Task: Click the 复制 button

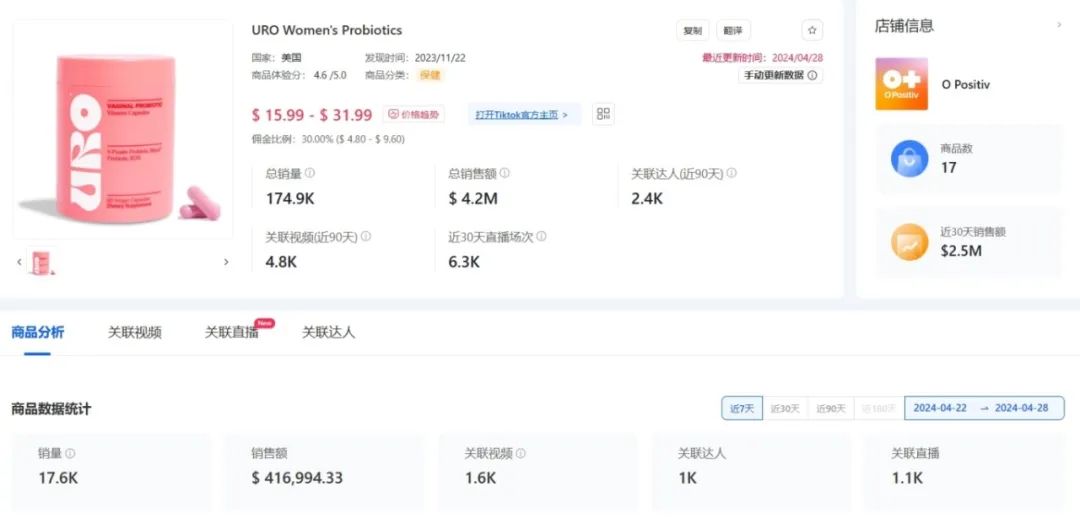Action: [x=692, y=30]
